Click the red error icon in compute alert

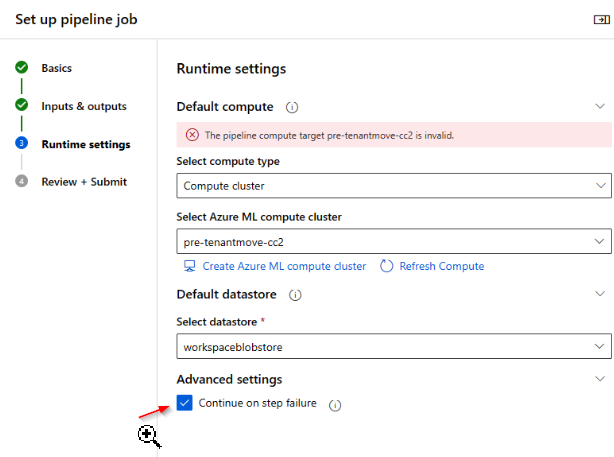(192, 135)
